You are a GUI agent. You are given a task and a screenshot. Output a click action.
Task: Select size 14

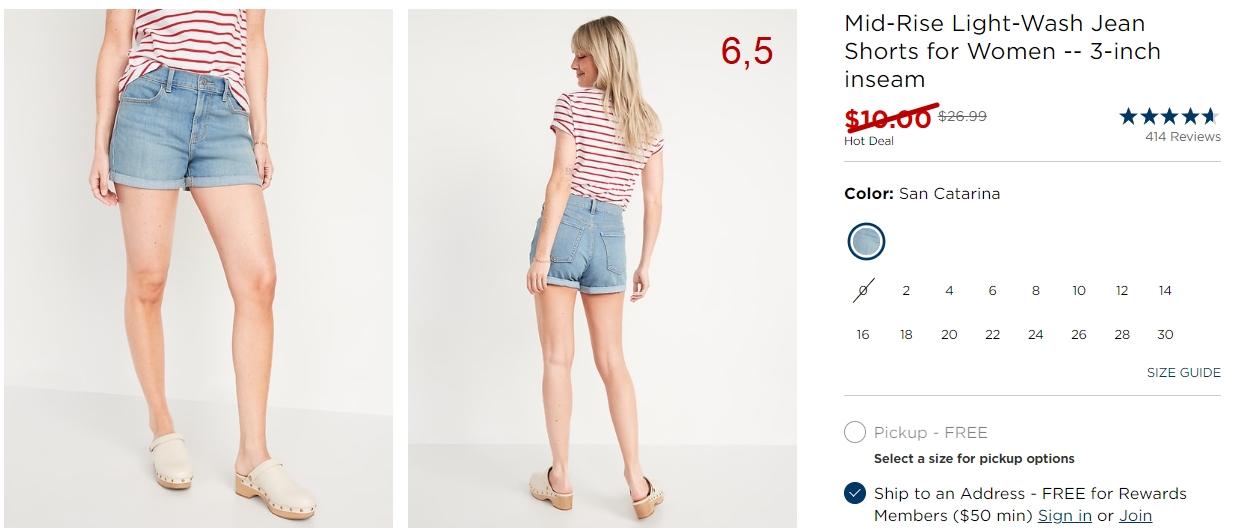tap(1165, 291)
